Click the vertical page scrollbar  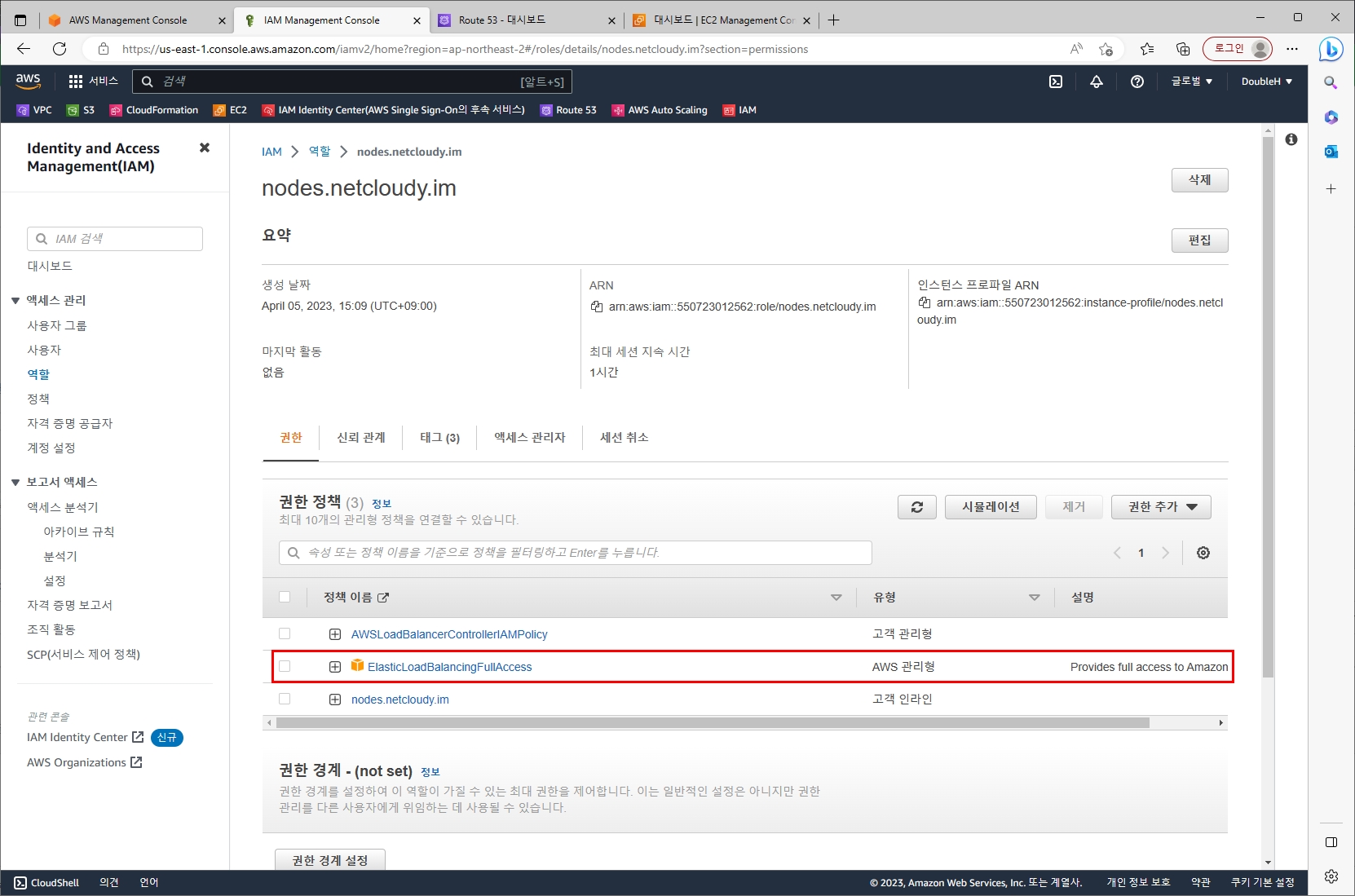pyautogui.click(x=1268, y=408)
